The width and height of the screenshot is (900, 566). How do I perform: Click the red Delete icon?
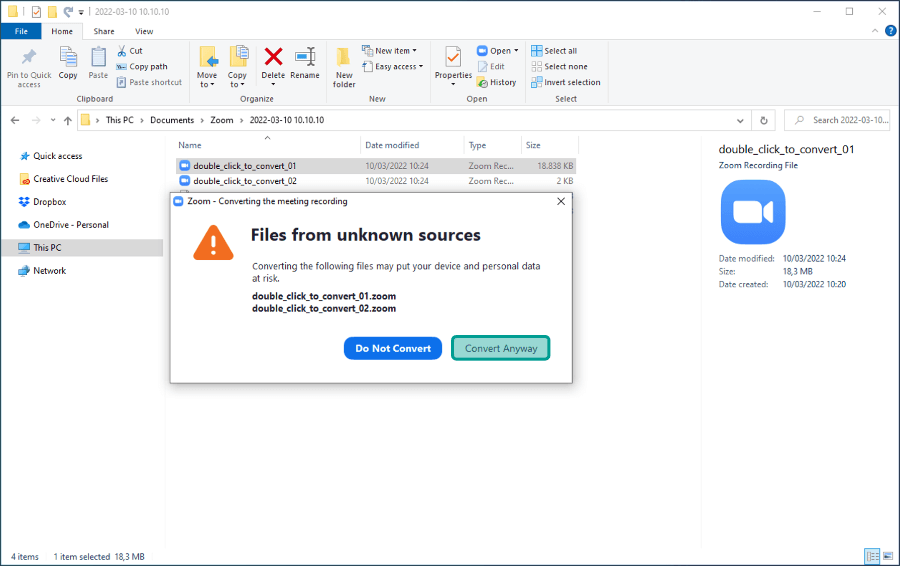pos(273,57)
